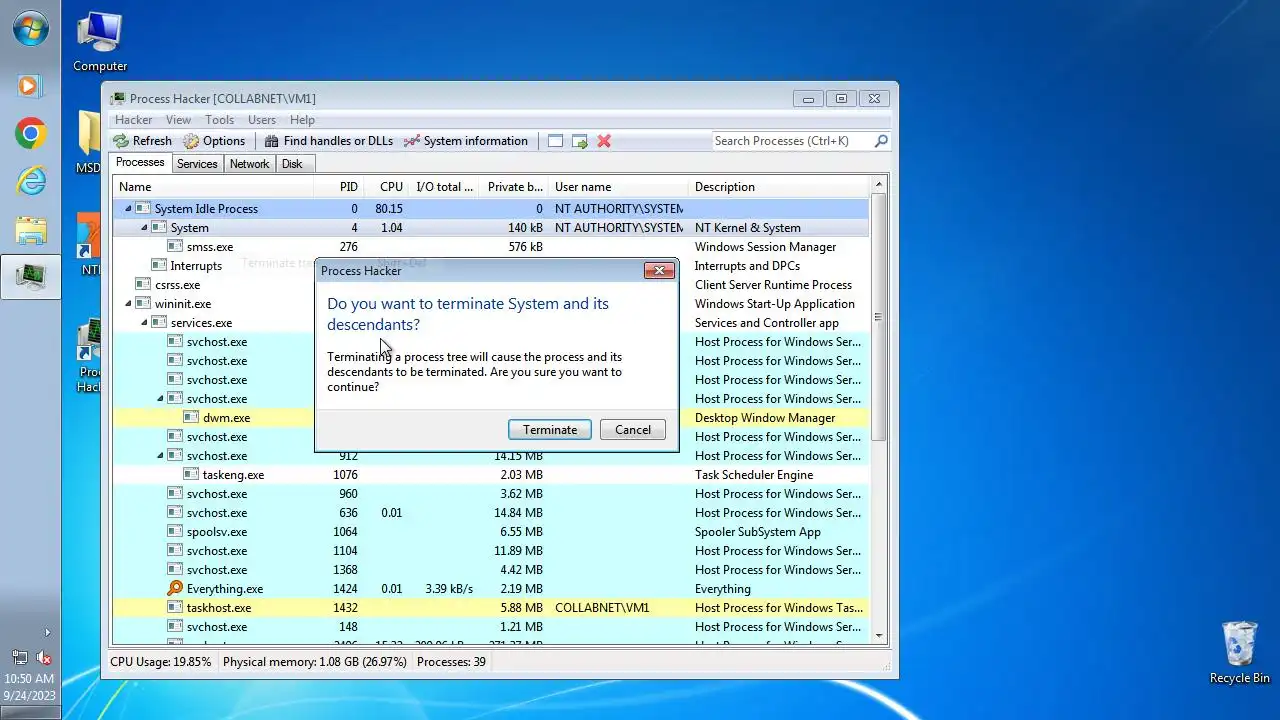
Task: Select the spoolsv.exe row
Action: [491, 532]
